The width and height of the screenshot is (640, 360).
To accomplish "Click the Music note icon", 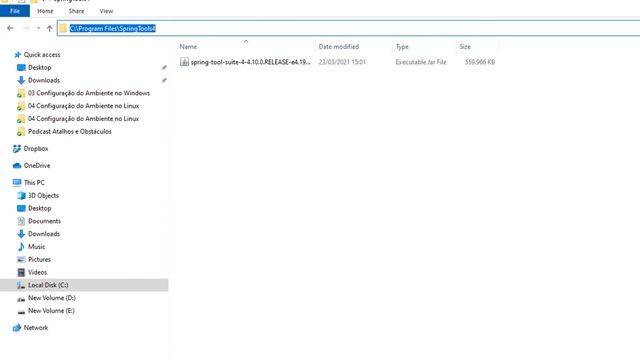I will point(21,247).
